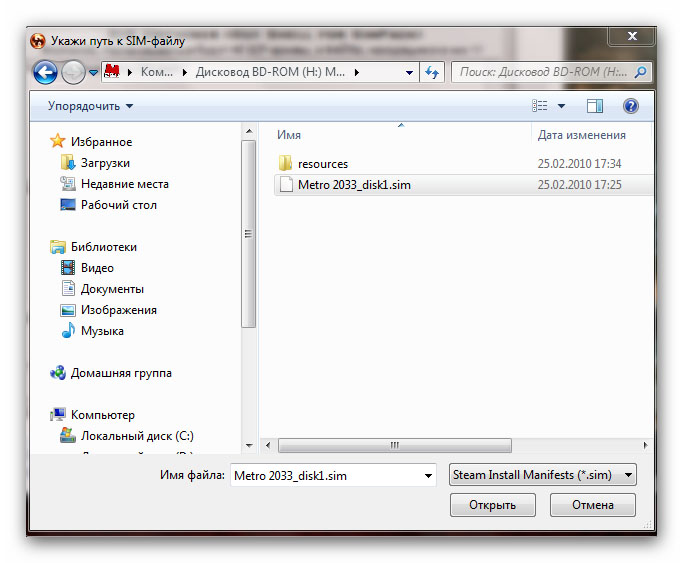This screenshot has height=563, width=683.
Task: Open the "Упорядочить" menu
Action: [90, 106]
